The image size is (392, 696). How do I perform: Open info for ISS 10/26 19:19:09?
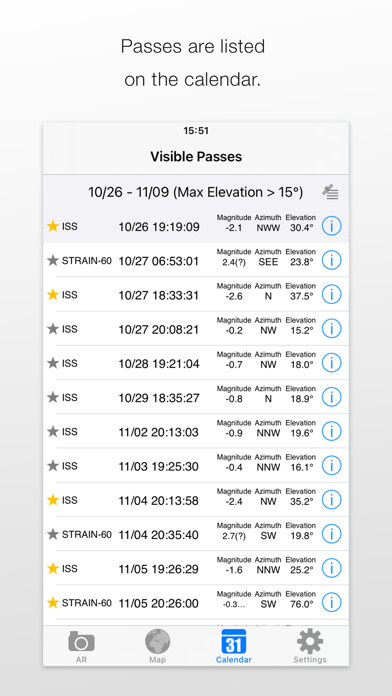(331, 226)
